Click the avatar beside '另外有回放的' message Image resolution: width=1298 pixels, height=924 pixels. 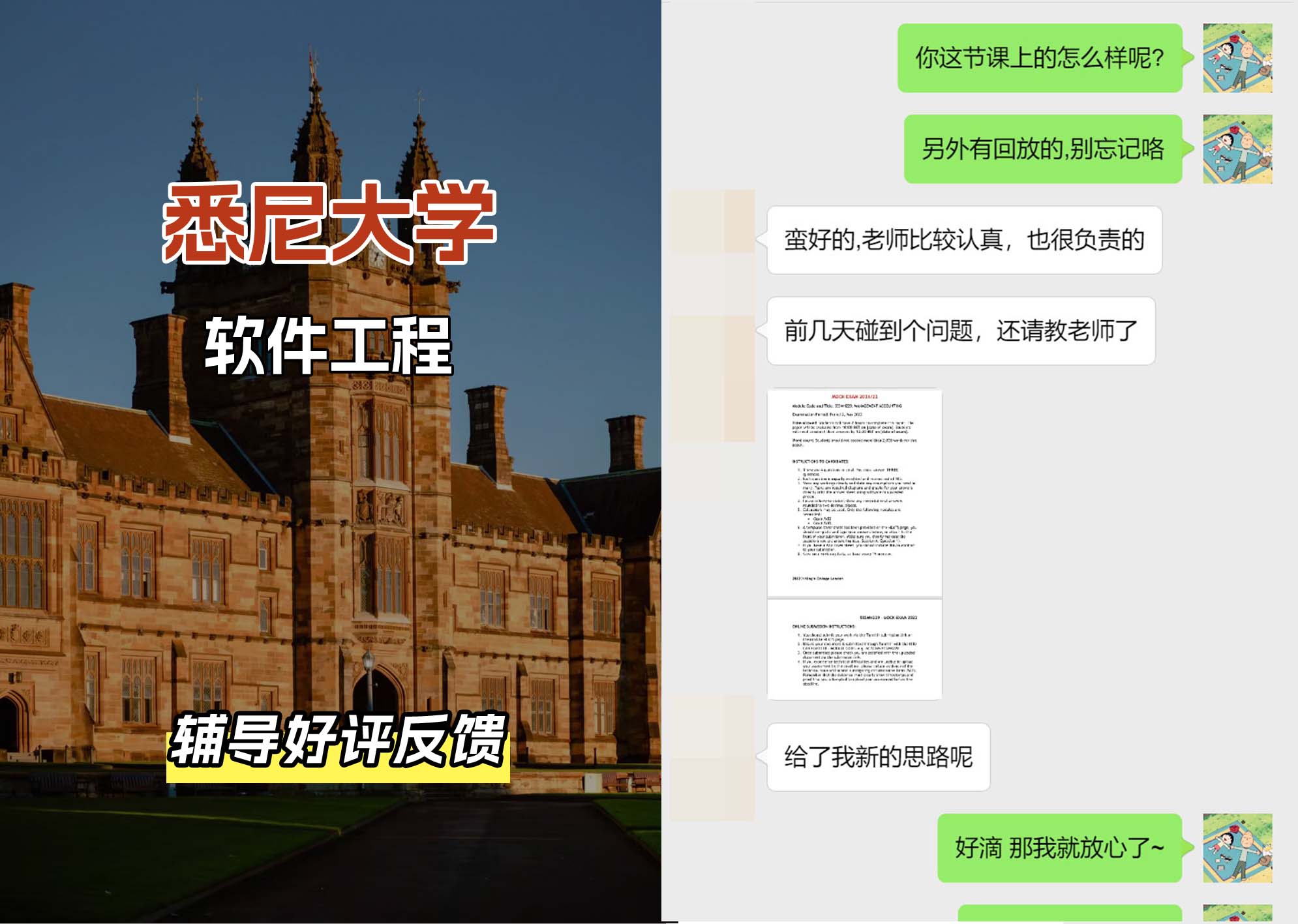(x=1238, y=149)
